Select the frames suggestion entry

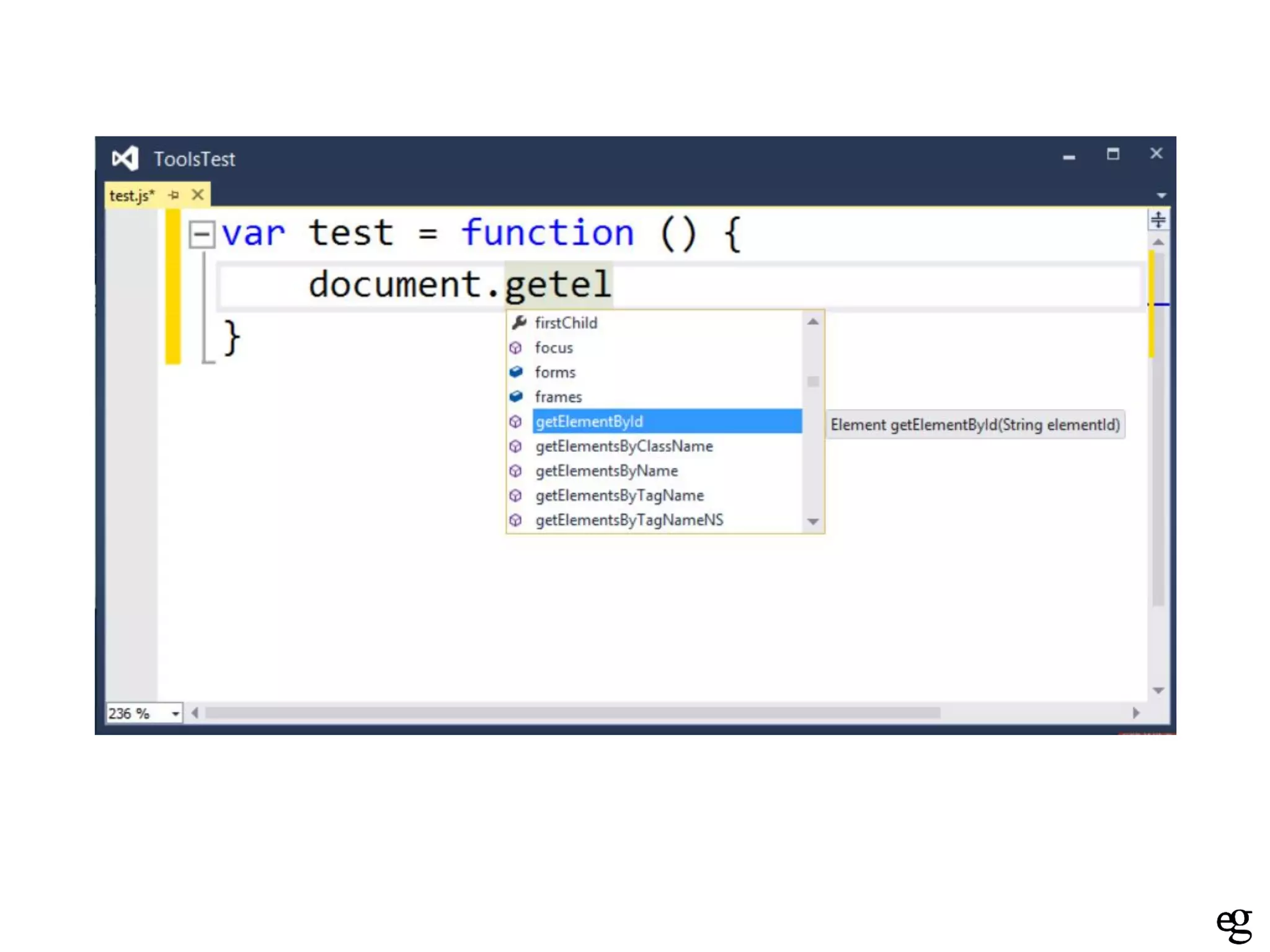pos(558,397)
